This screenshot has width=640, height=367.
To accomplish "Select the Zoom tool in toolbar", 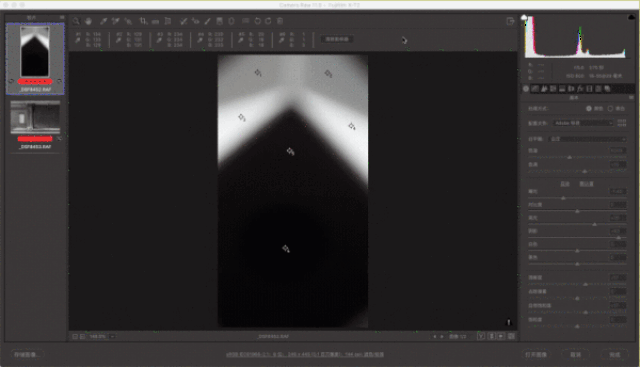I will coord(76,21).
